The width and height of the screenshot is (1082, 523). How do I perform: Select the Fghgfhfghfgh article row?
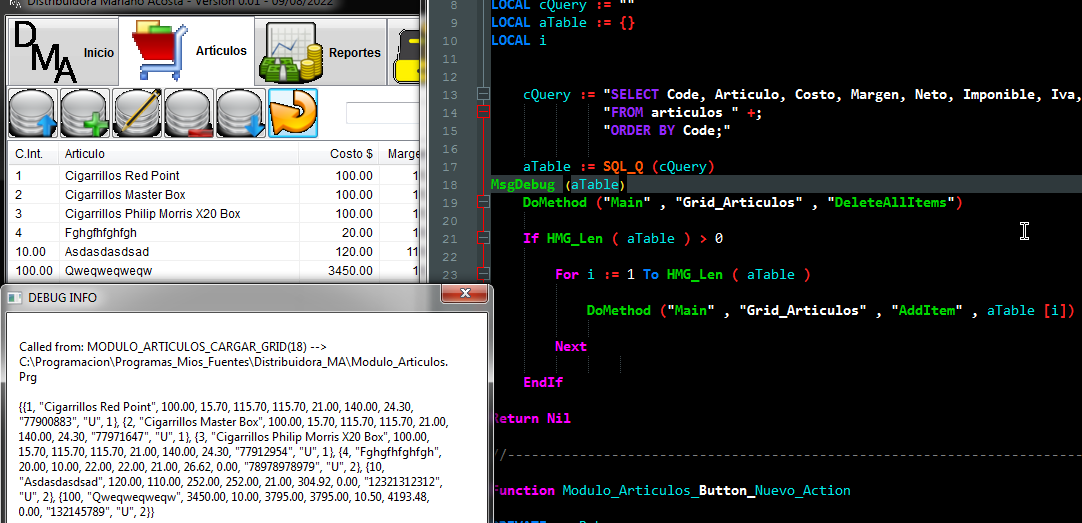coord(214,233)
